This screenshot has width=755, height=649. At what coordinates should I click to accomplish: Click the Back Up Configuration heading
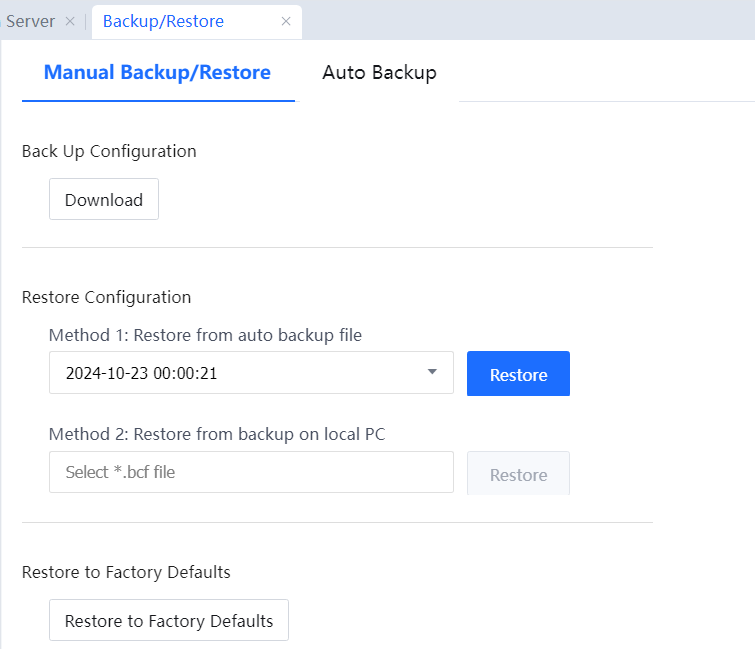(x=109, y=151)
